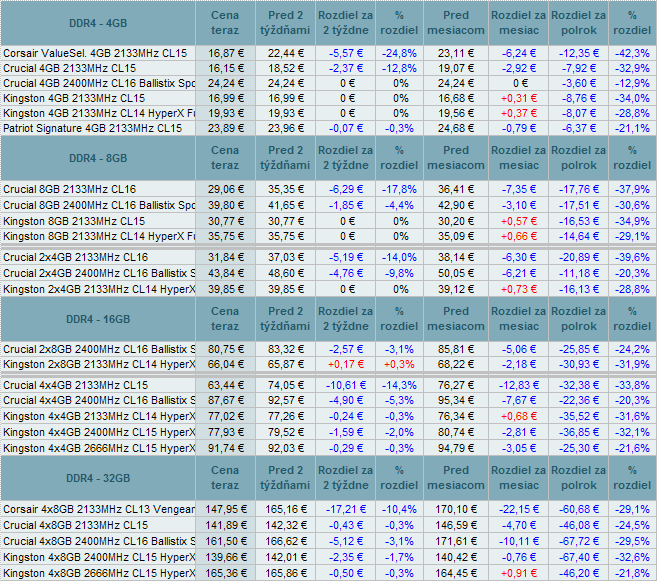Click the 80,75 € current price cell
This screenshot has width=657, height=581.
(x=226, y=349)
